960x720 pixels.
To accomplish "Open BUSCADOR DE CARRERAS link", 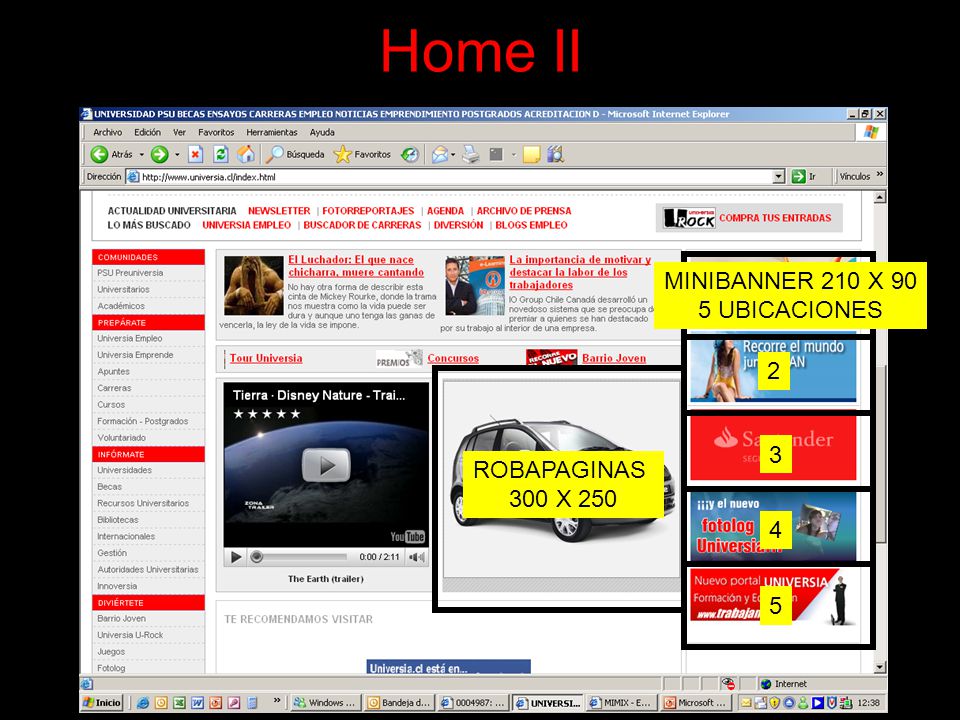I will tap(362, 225).
